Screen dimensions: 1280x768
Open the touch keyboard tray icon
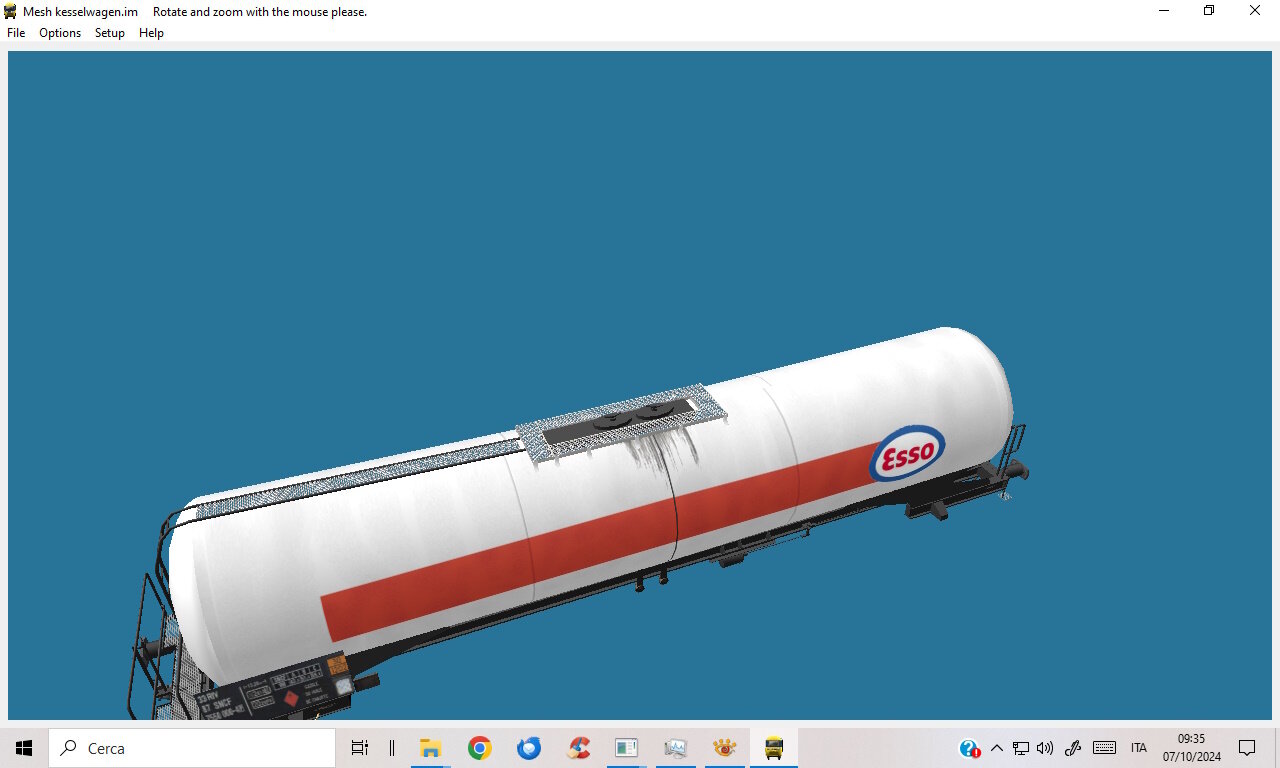[1104, 748]
